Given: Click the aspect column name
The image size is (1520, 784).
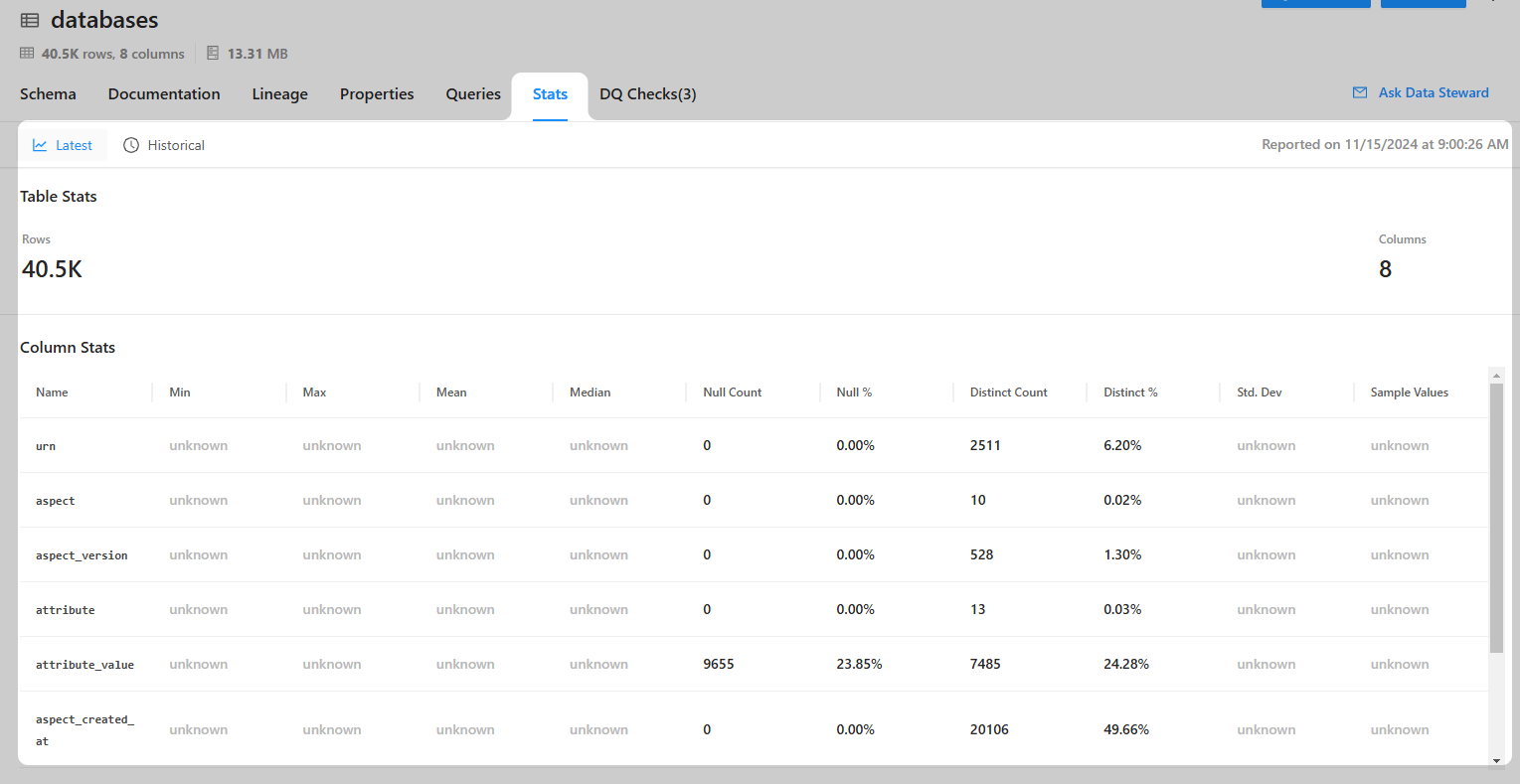Looking at the screenshot, I should 56,501.
